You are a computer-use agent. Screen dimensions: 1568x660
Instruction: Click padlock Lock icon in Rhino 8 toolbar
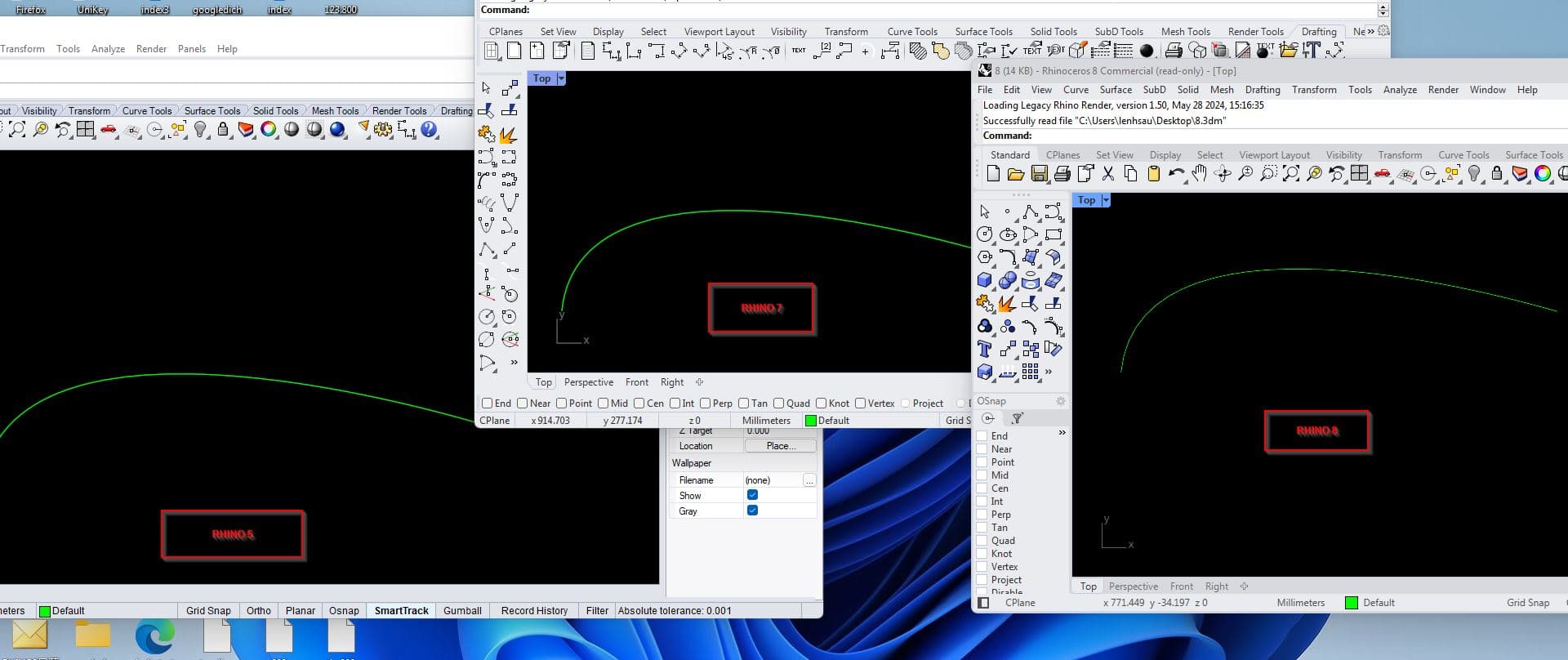(1496, 173)
